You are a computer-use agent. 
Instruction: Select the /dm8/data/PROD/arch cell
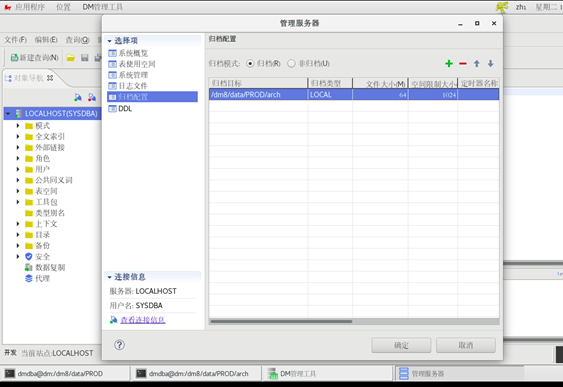pyautogui.click(x=258, y=95)
